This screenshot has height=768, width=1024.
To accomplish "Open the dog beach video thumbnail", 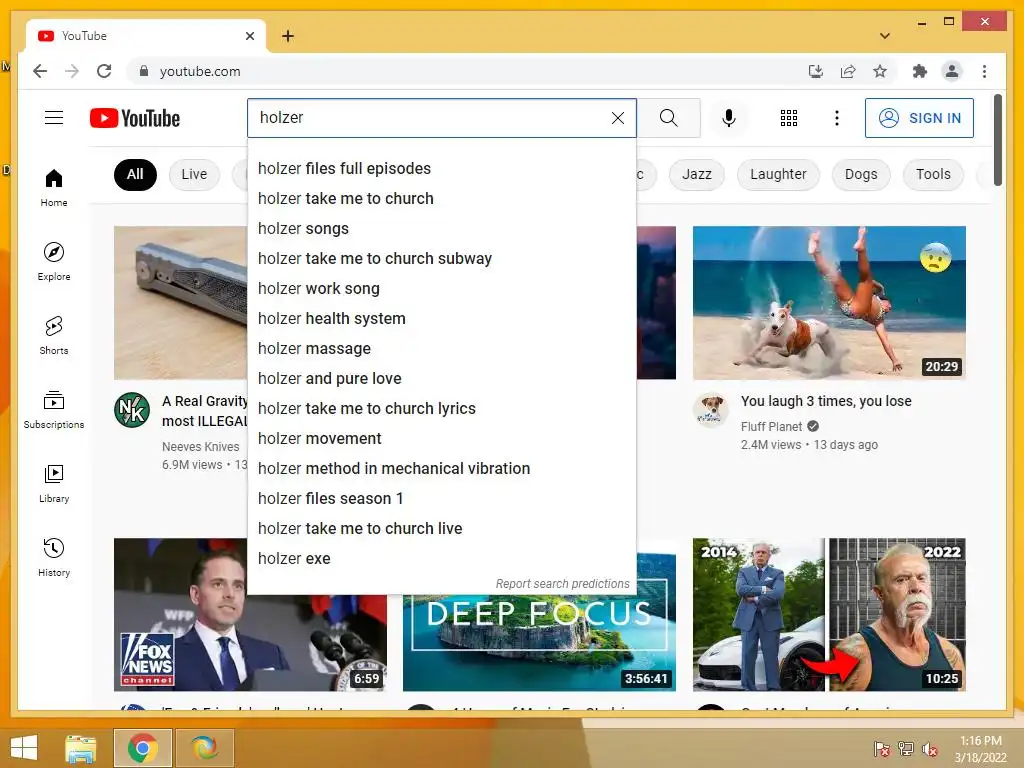I will click(x=829, y=302).
